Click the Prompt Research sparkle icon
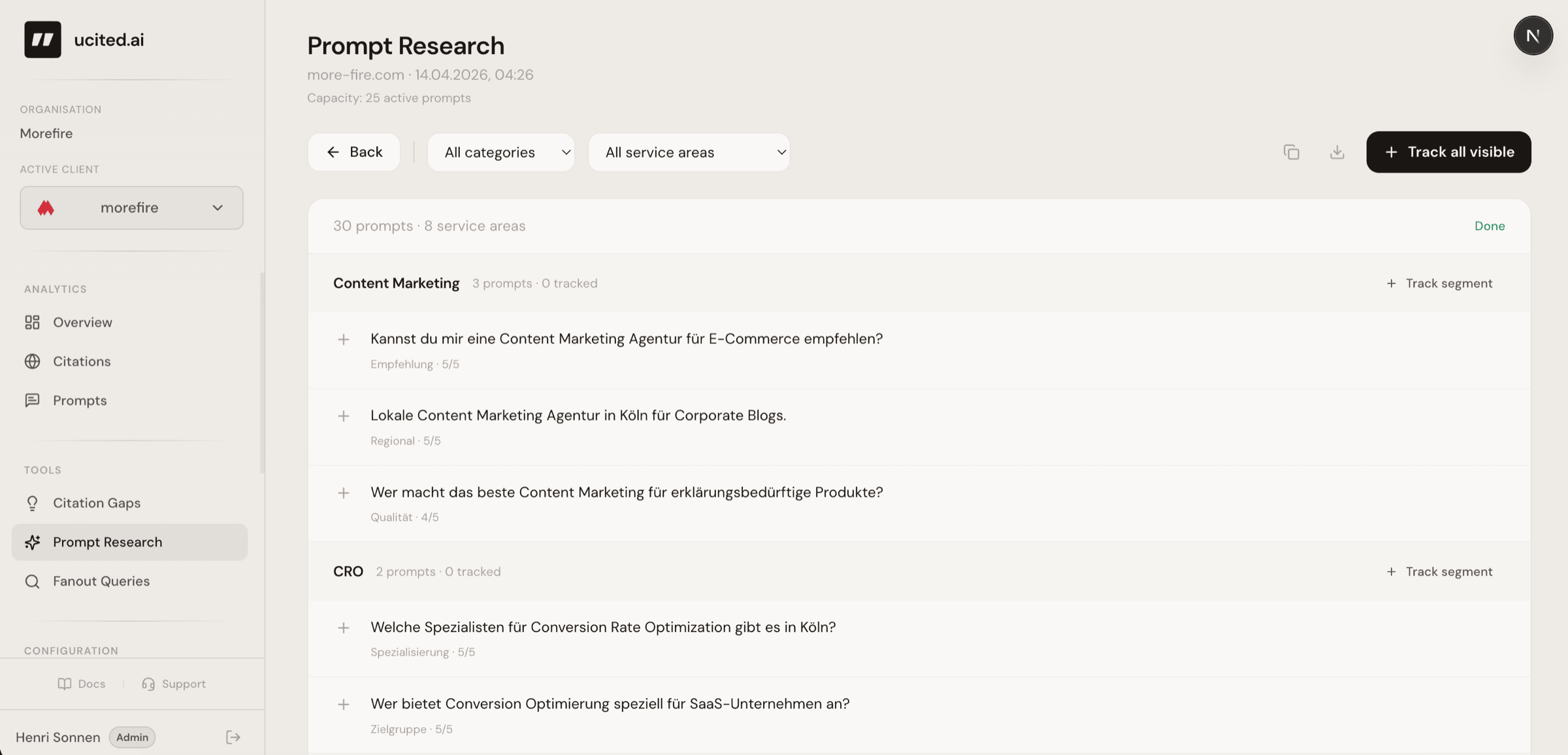1568x755 pixels. 32,542
